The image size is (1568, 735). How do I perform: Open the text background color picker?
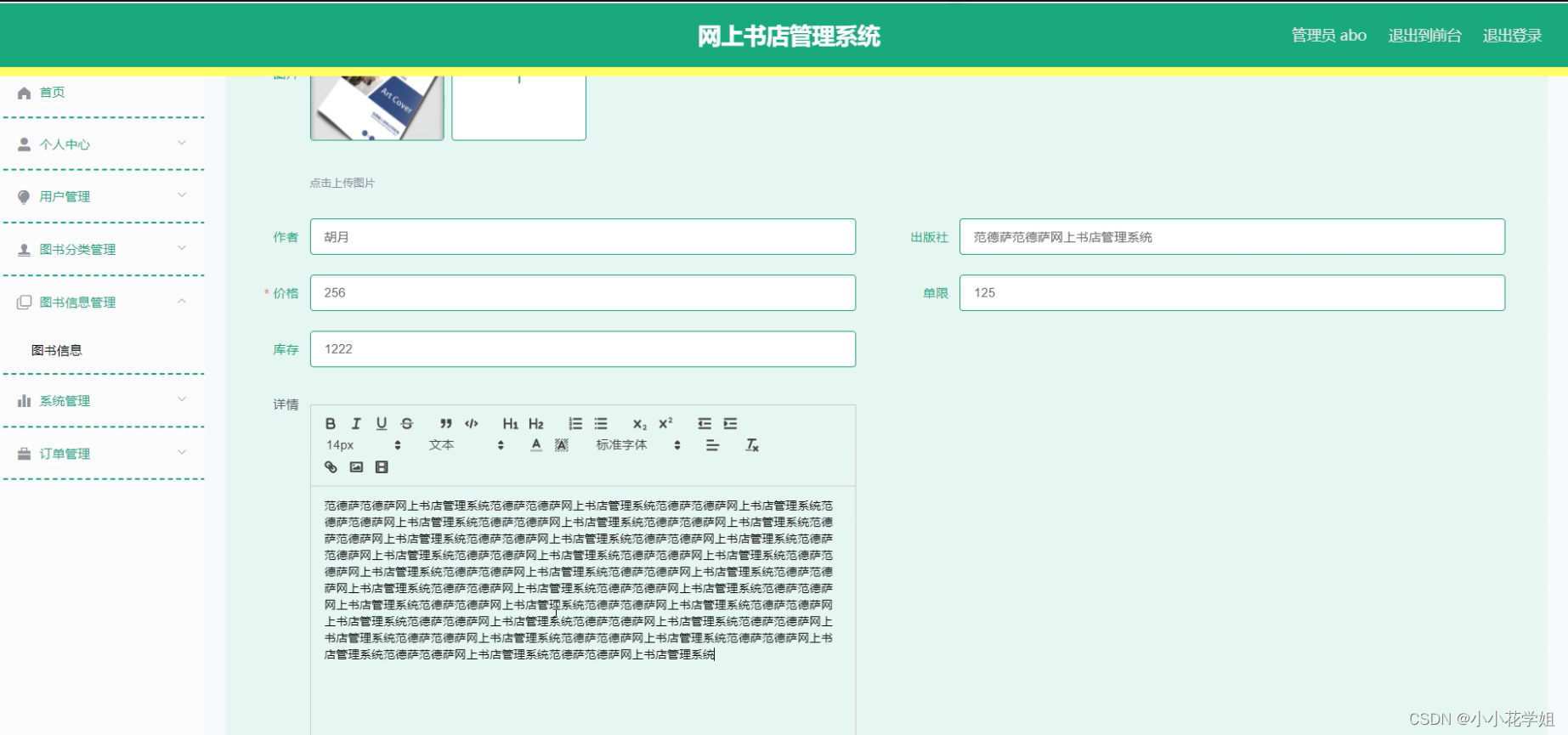point(562,445)
